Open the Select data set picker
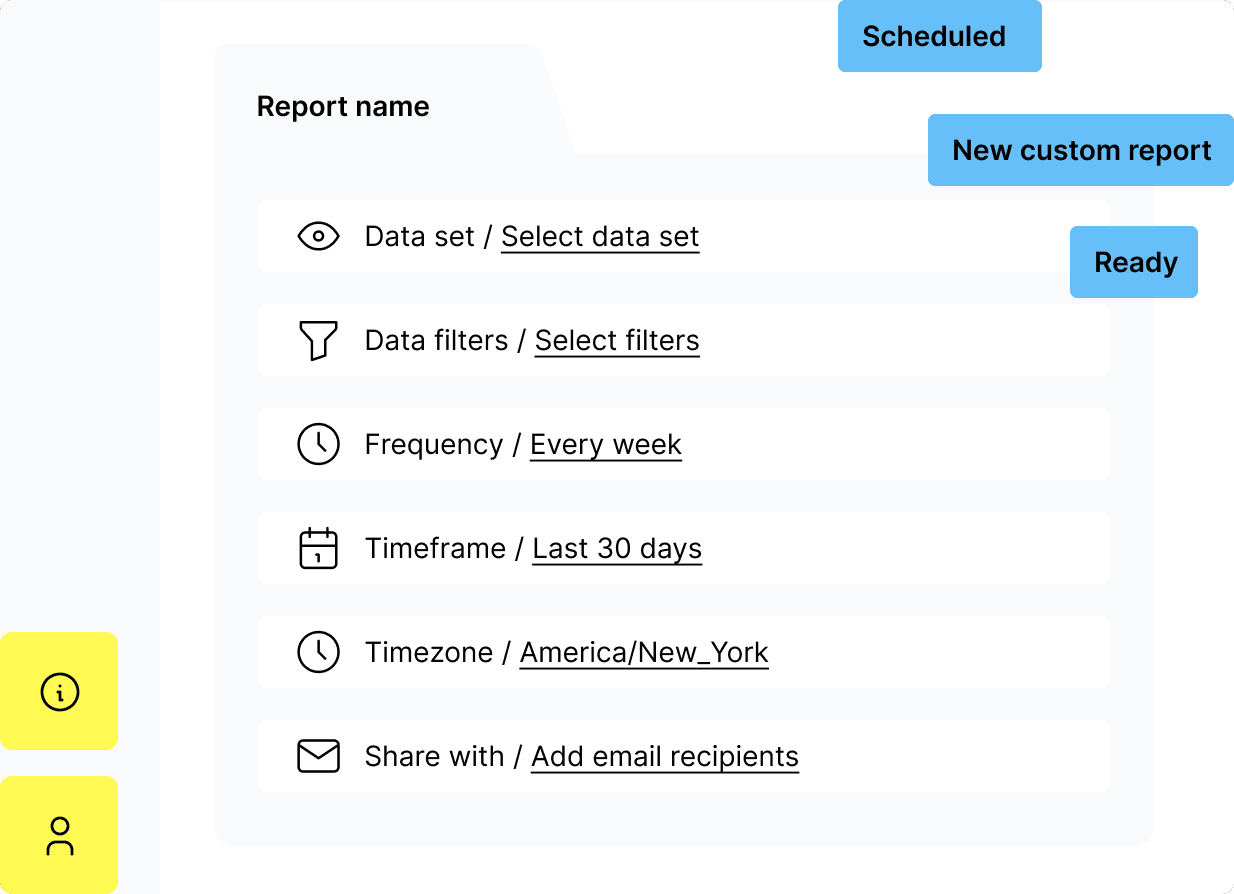 point(600,236)
